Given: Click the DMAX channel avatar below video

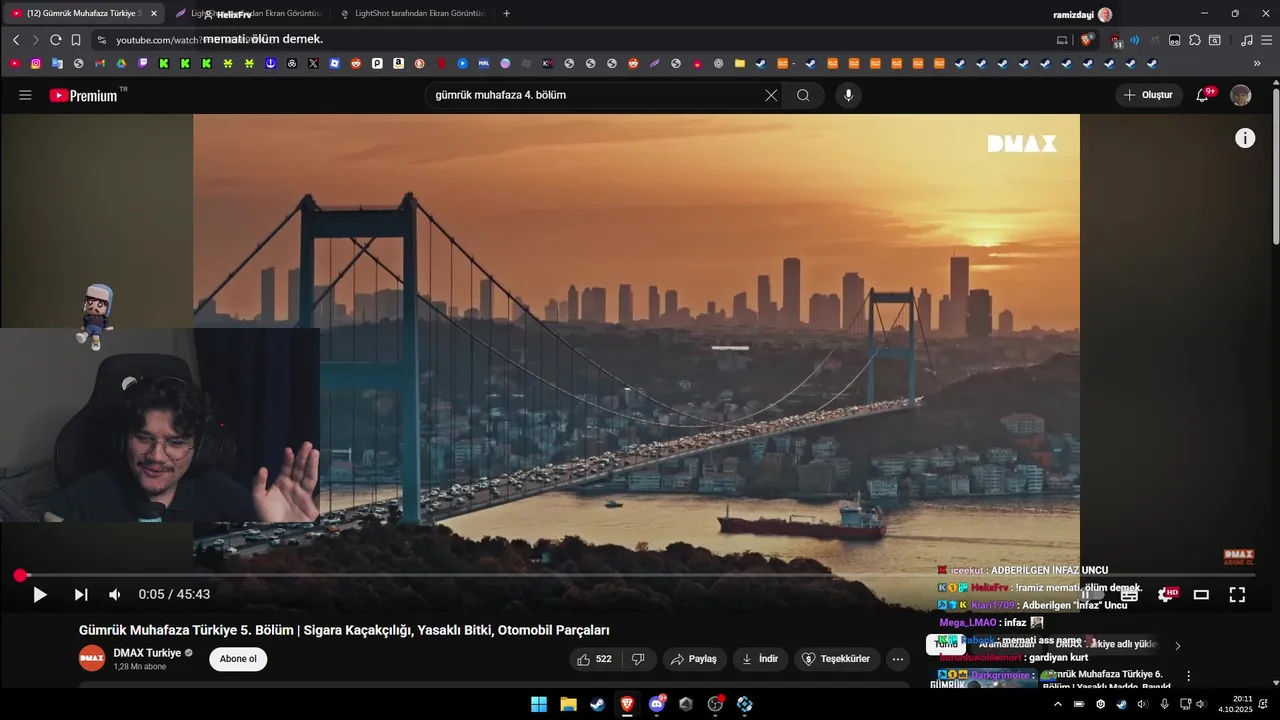Looking at the screenshot, I should [92, 658].
